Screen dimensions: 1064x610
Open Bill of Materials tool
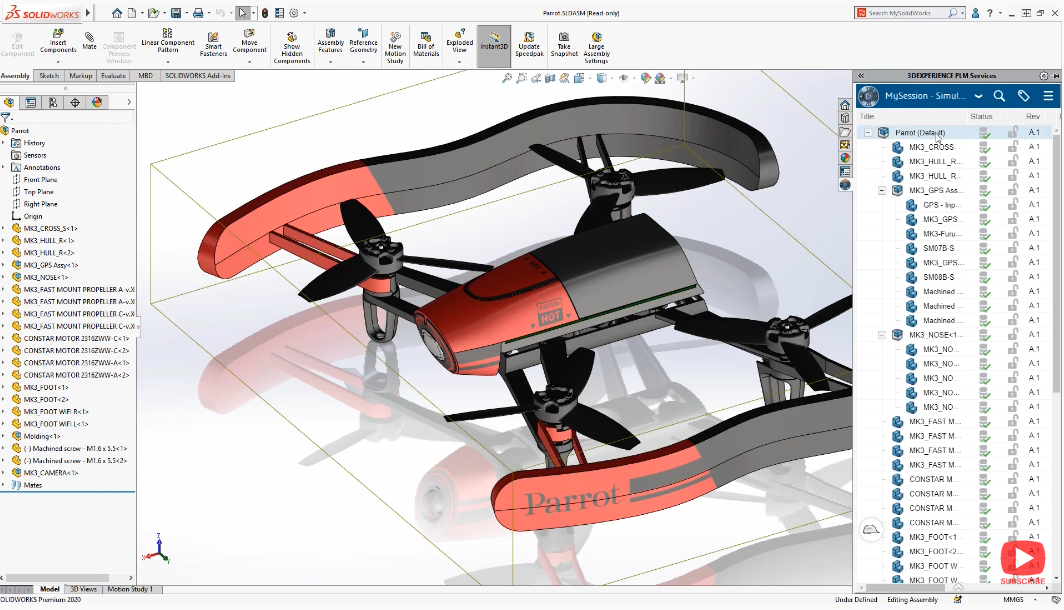[x=426, y=44]
